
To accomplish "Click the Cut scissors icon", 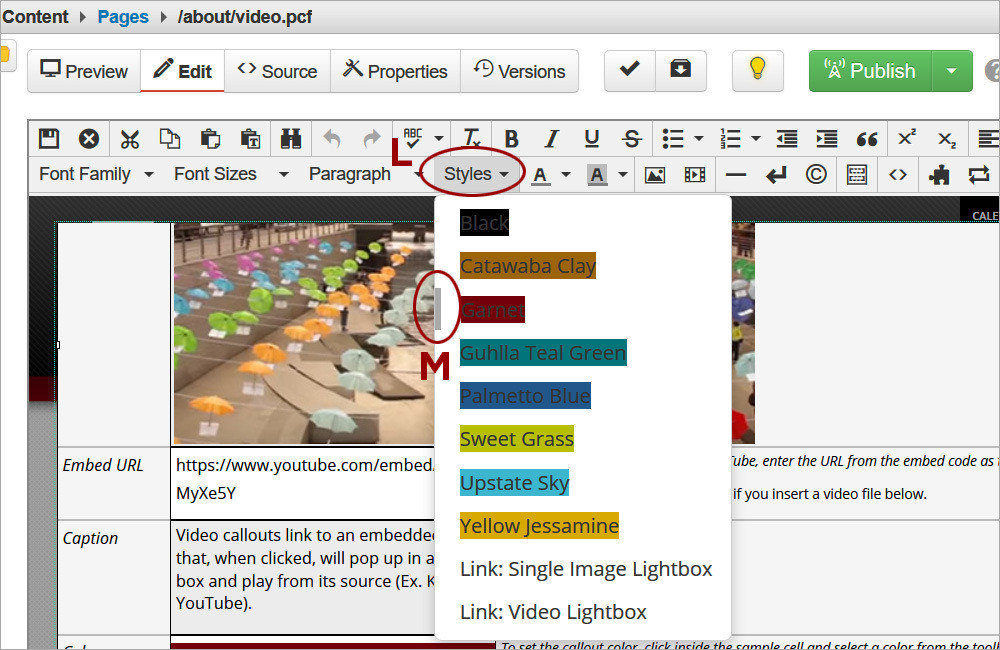I will tap(129, 139).
